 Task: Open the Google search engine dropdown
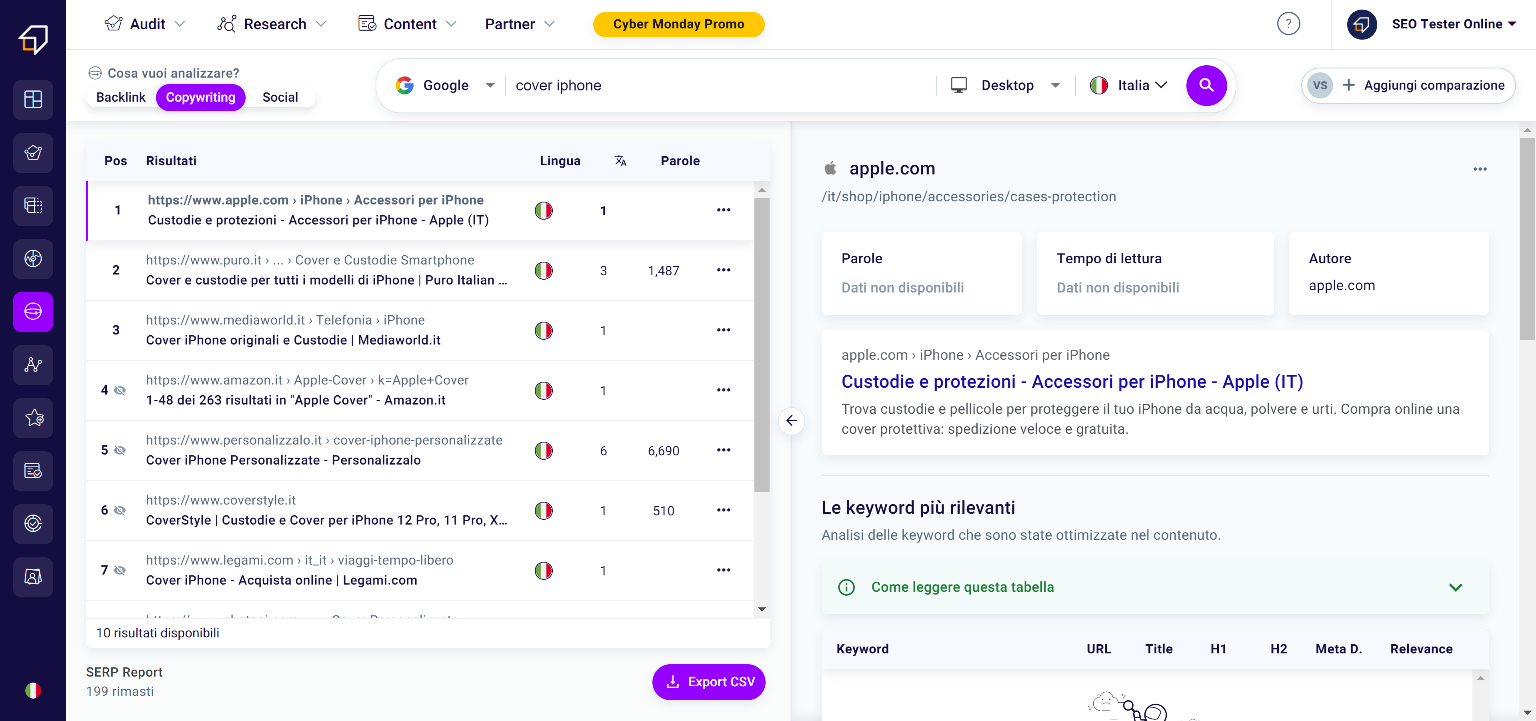[x=445, y=85]
